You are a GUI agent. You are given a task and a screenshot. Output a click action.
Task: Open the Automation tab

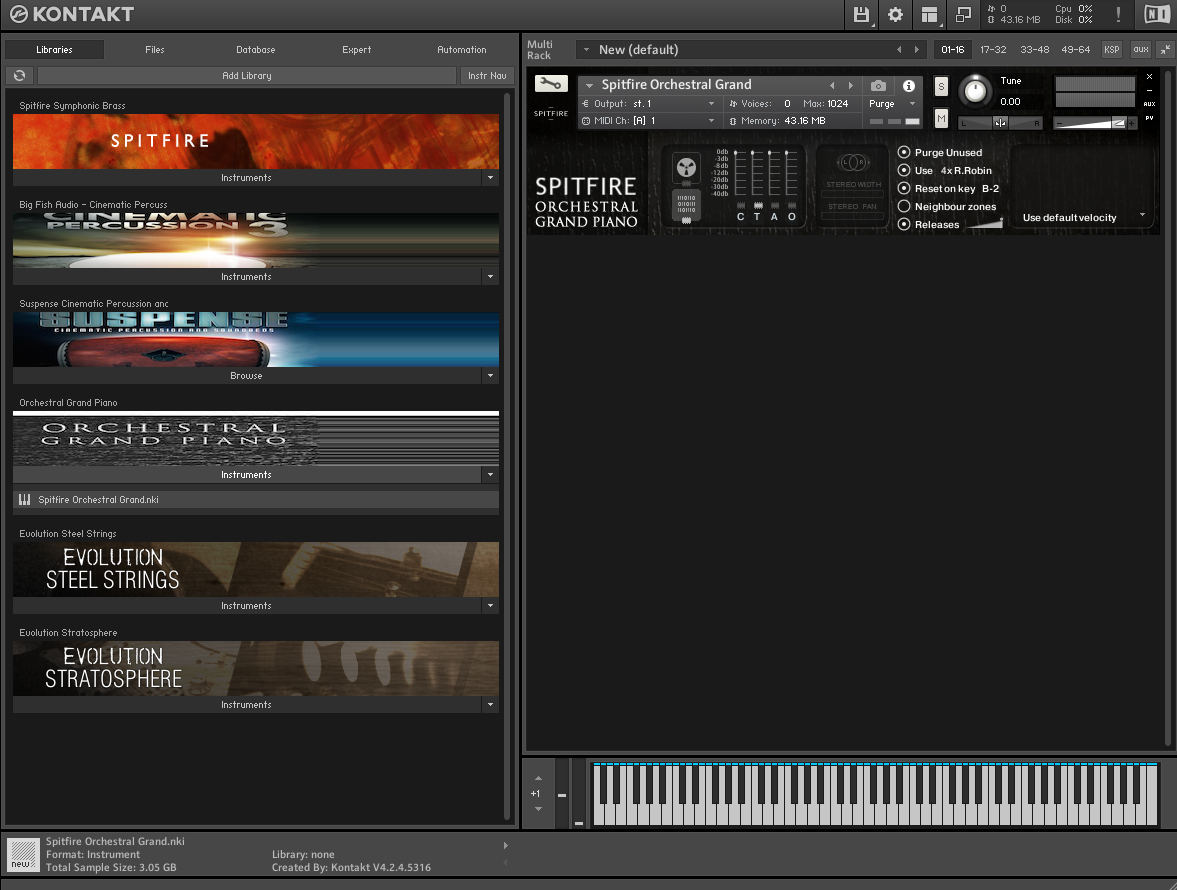point(462,50)
